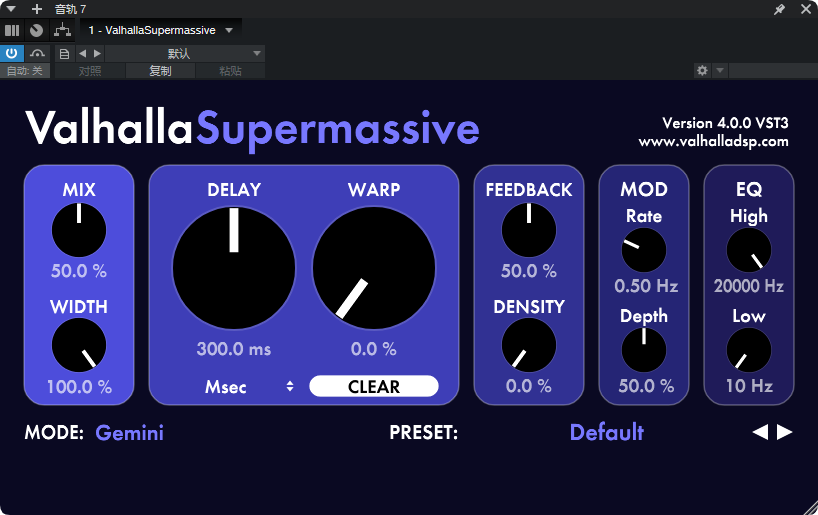Open the 默认 preset dropdown
Screen dimensions: 818x515
point(185,53)
